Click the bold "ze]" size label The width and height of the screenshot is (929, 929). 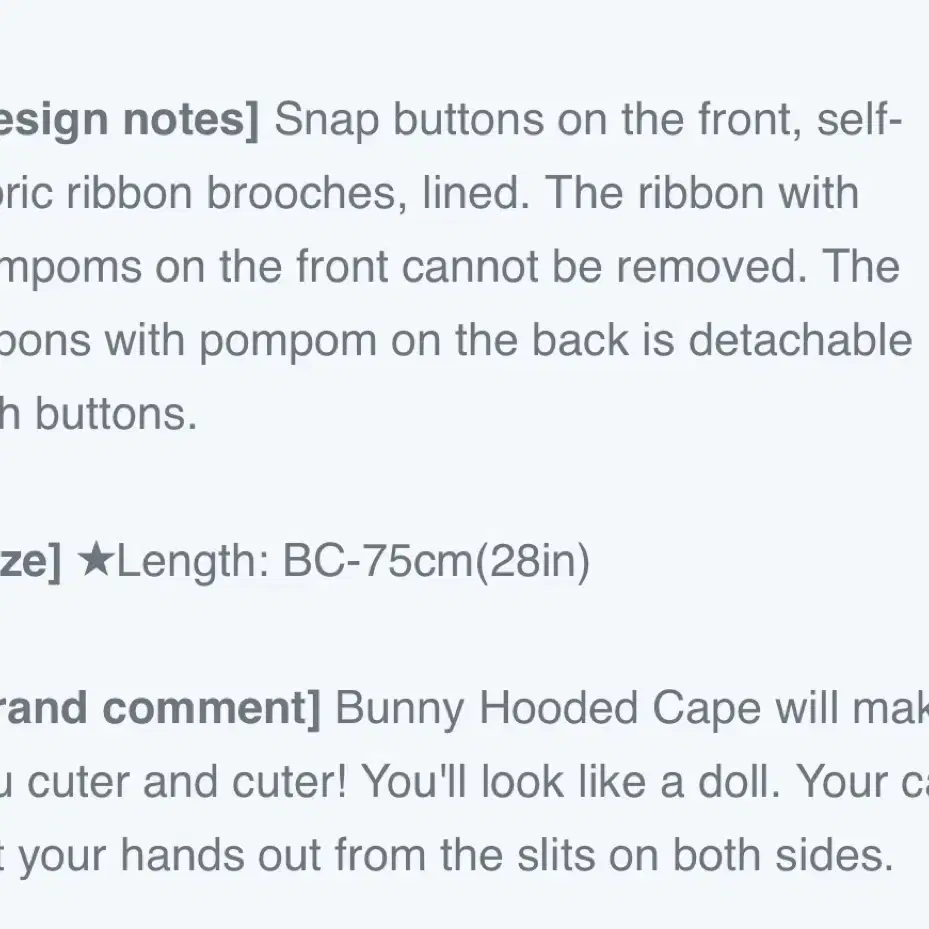[x=30, y=561]
